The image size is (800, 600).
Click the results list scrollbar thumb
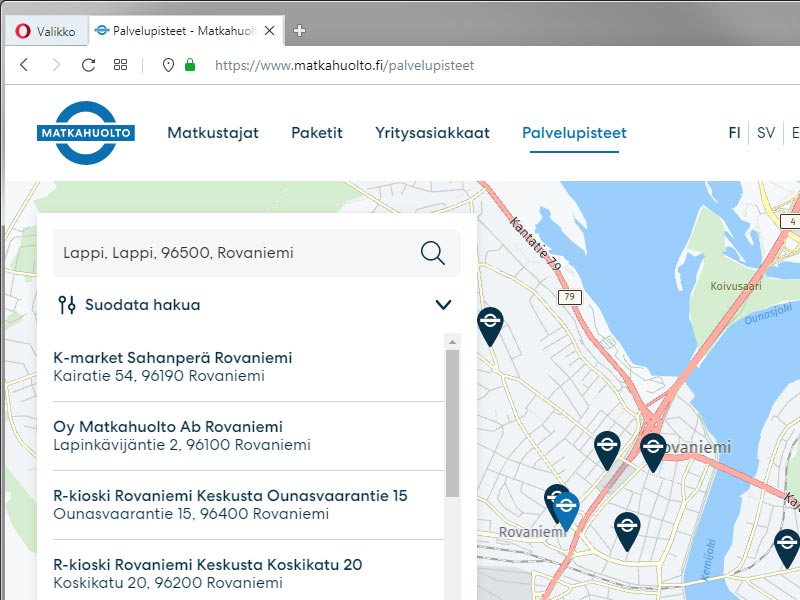pyautogui.click(x=452, y=423)
